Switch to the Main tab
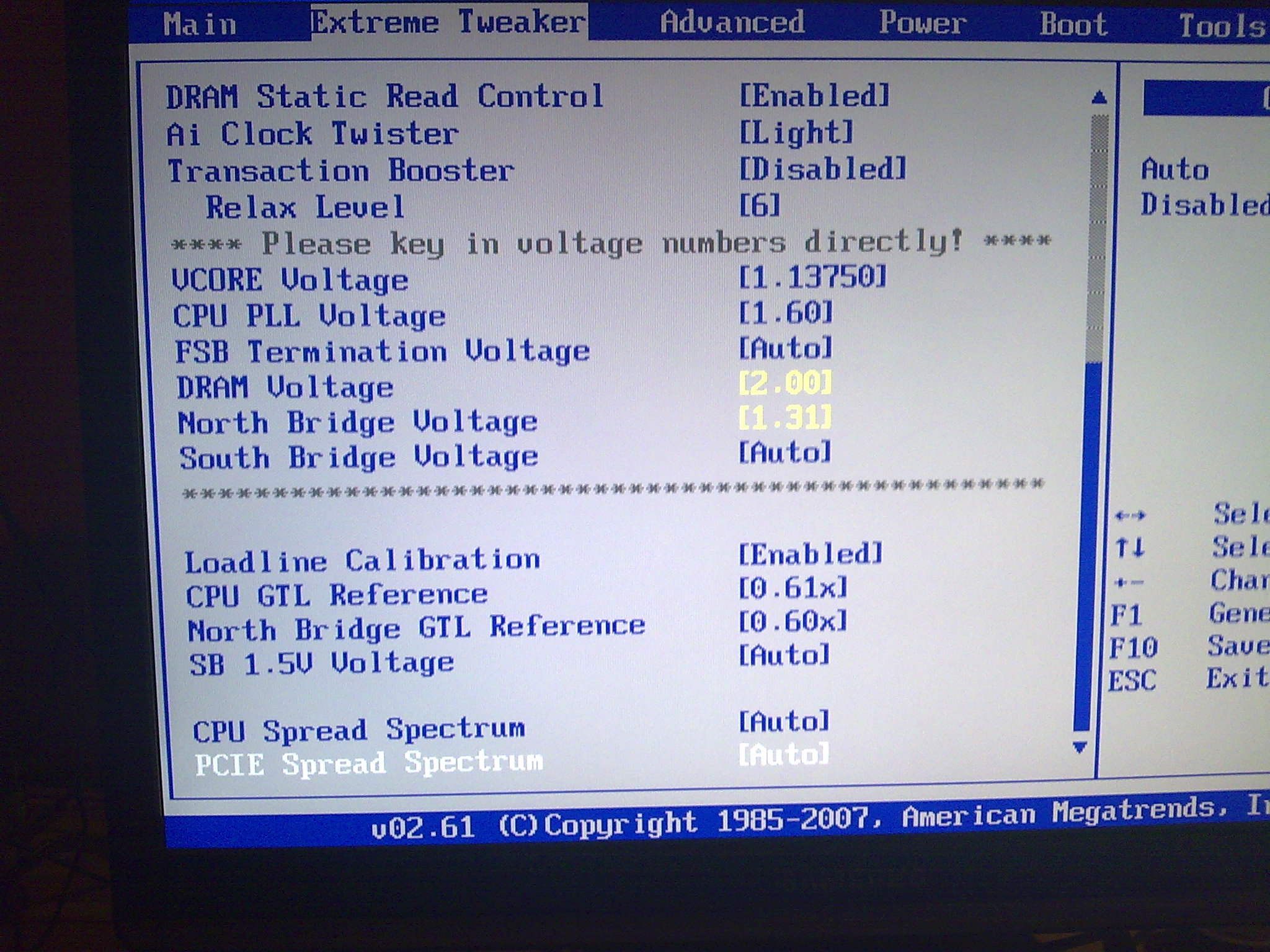The height and width of the screenshot is (952, 1270). click(x=200, y=25)
